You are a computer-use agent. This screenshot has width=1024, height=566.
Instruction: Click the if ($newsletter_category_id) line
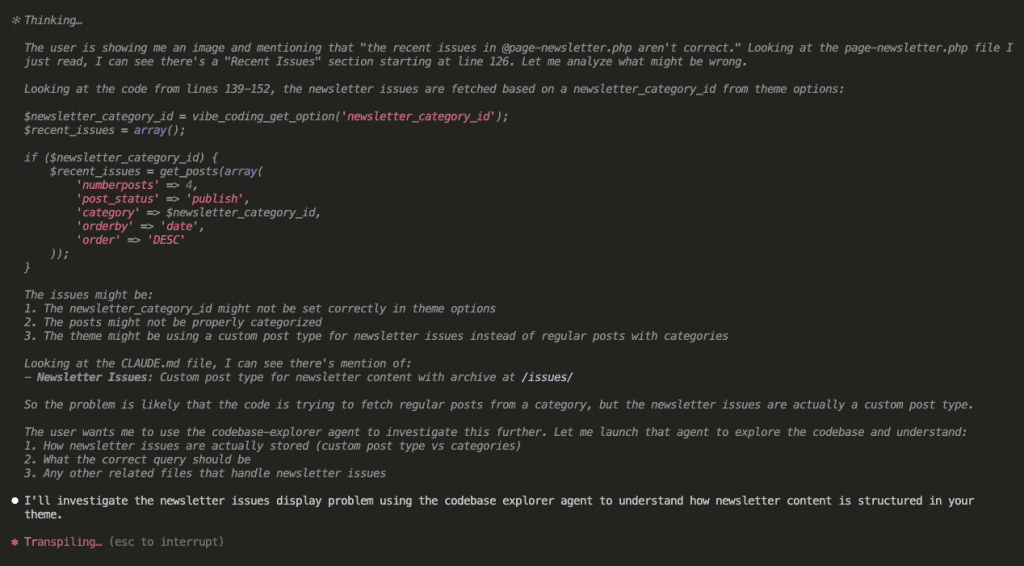click(121, 158)
